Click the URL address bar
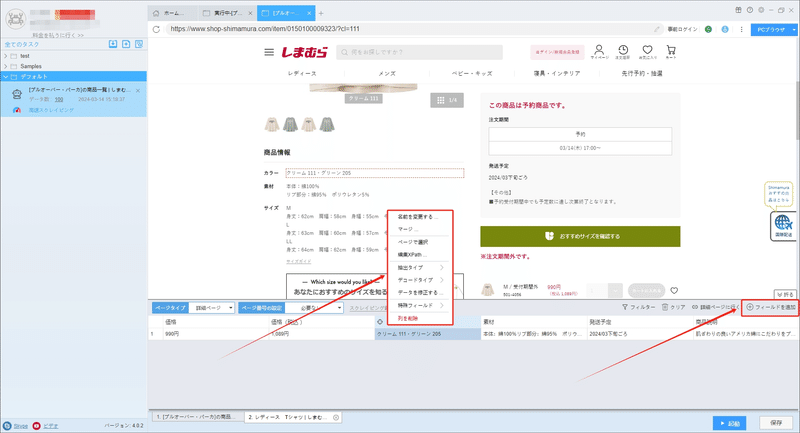This screenshot has height=433, width=800. [x=408, y=29]
